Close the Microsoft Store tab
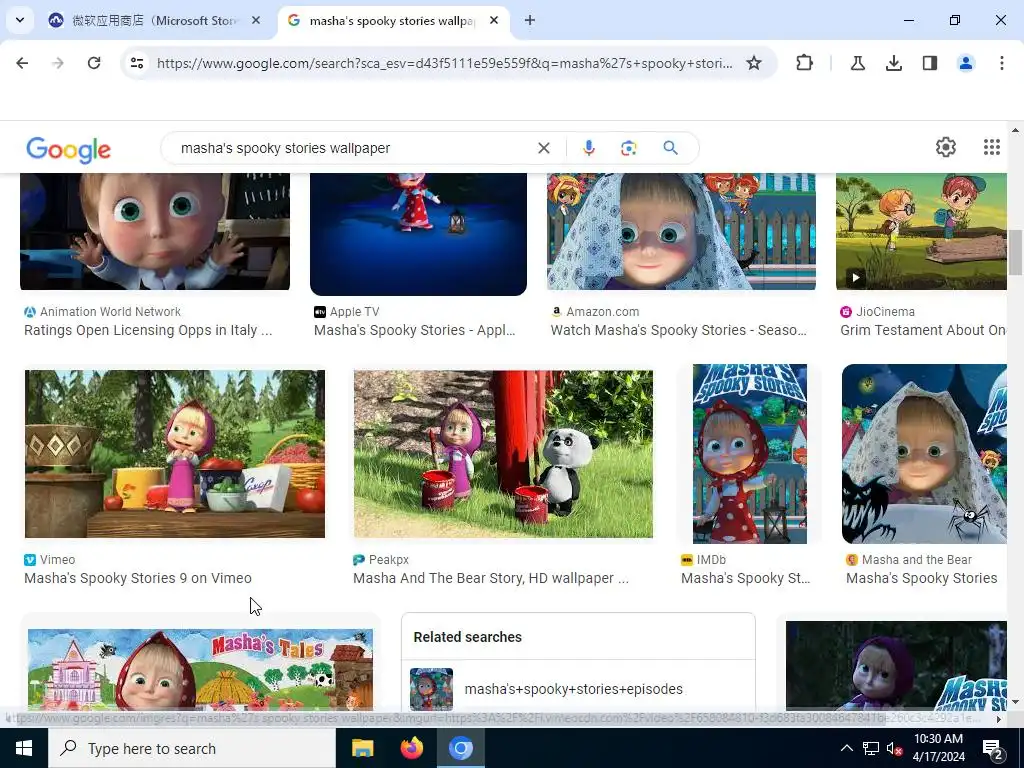This screenshot has width=1024, height=768. [x=256, y=20]
